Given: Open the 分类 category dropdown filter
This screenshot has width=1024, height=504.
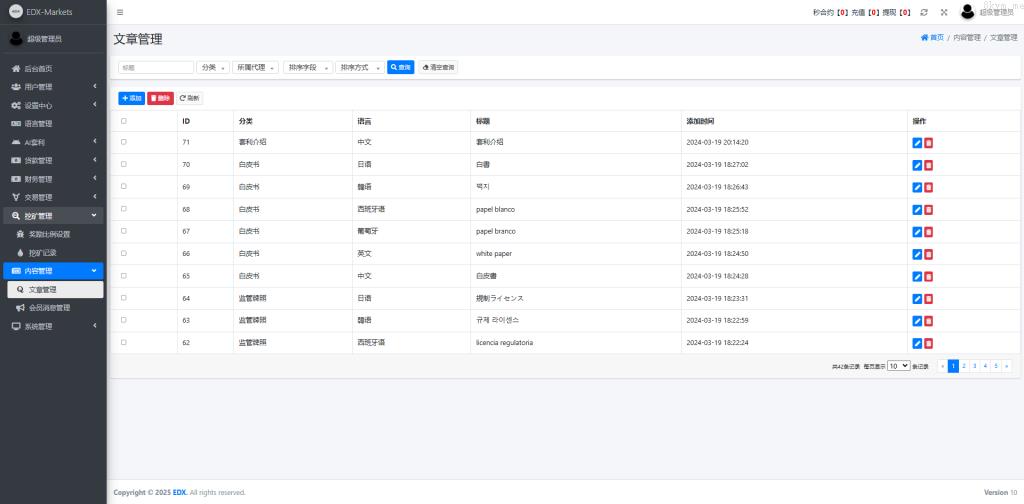Looking at the screenshot, I should [x=213, y=67].
